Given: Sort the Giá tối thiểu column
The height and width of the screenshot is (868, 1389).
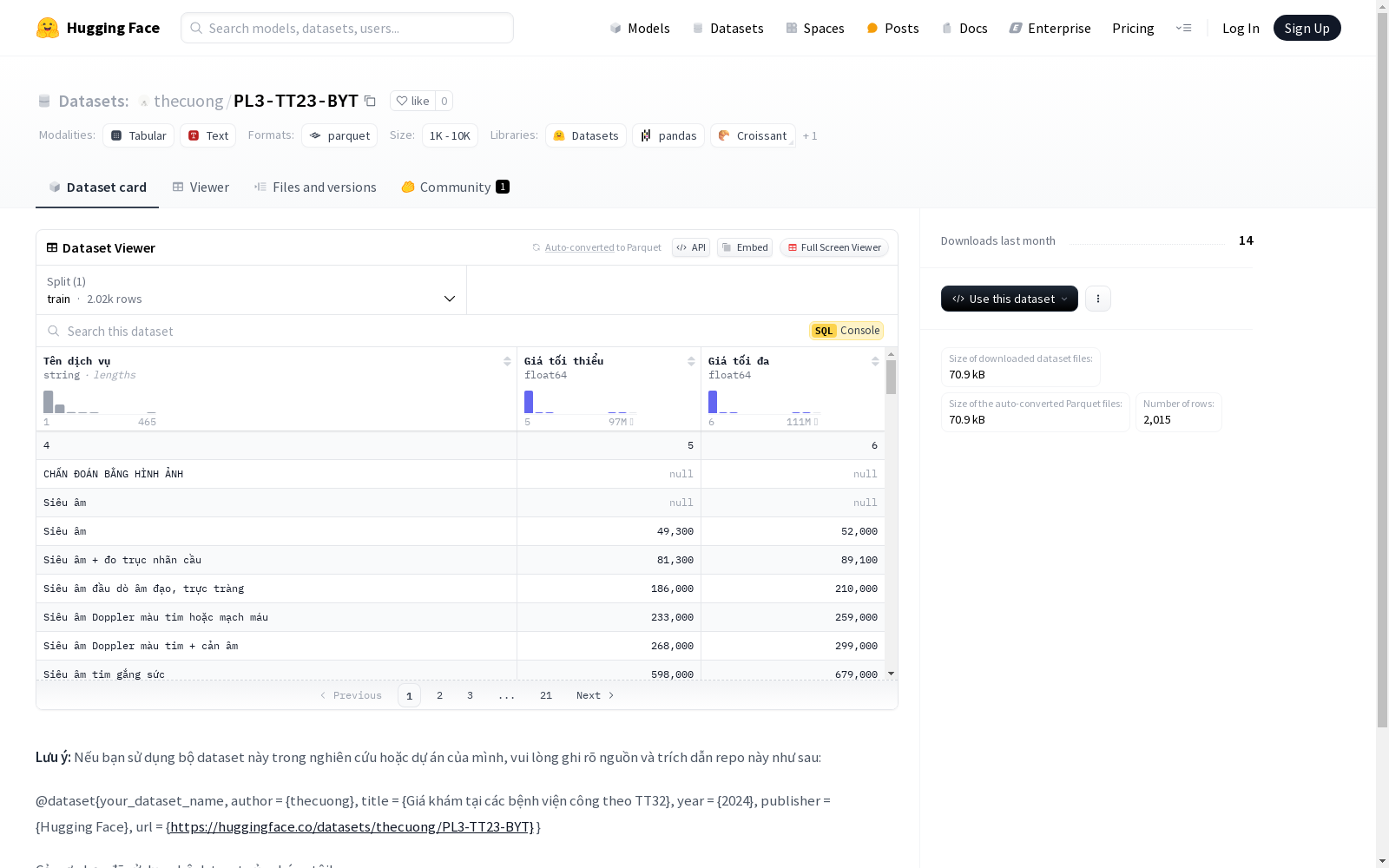Looking at the screenshot, I should click(x=691, y=361).
